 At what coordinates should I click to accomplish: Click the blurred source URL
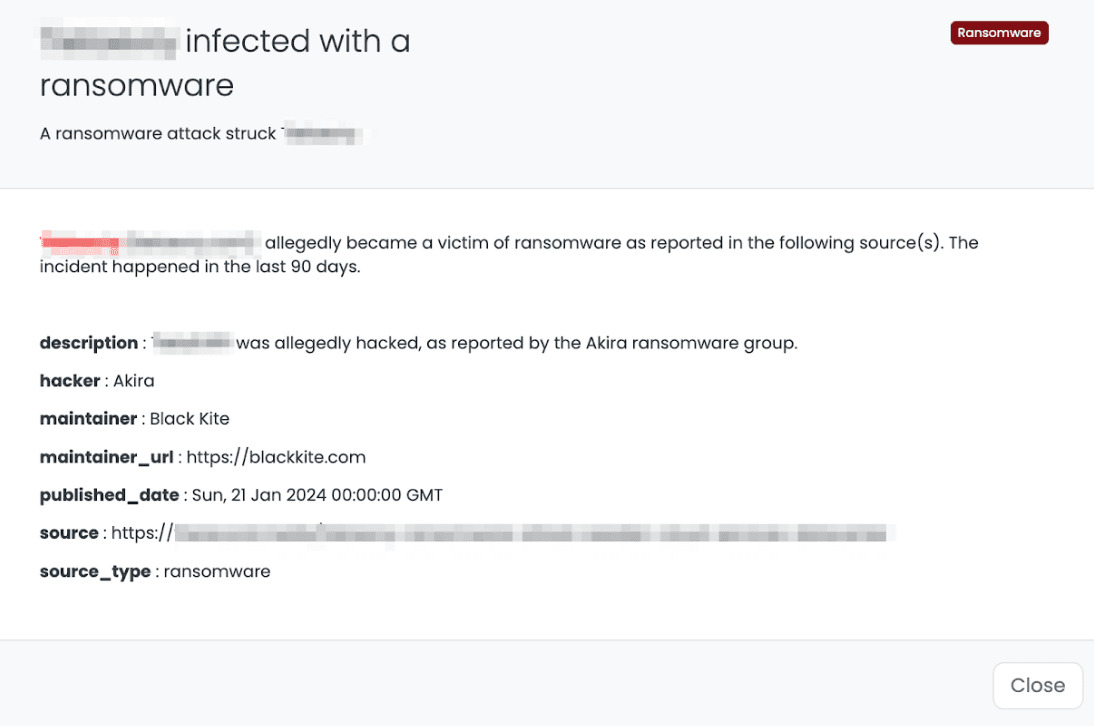pos(530,533)
